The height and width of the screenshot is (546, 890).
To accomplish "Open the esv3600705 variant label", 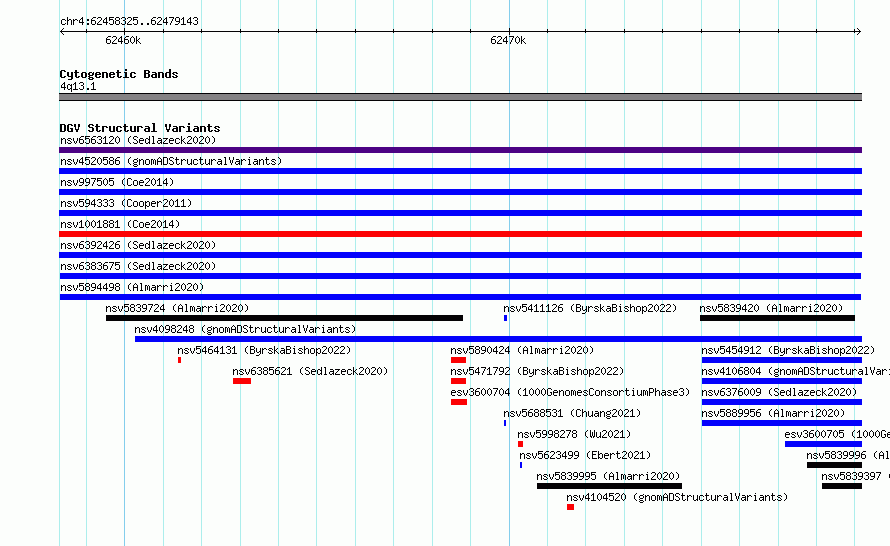I will tap(837, 434).
